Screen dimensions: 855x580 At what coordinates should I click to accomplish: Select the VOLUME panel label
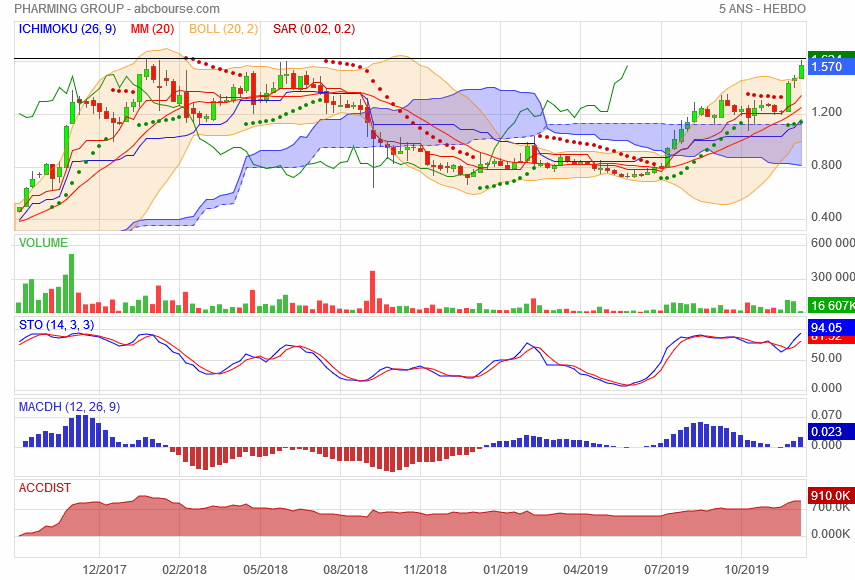point(44,243)
